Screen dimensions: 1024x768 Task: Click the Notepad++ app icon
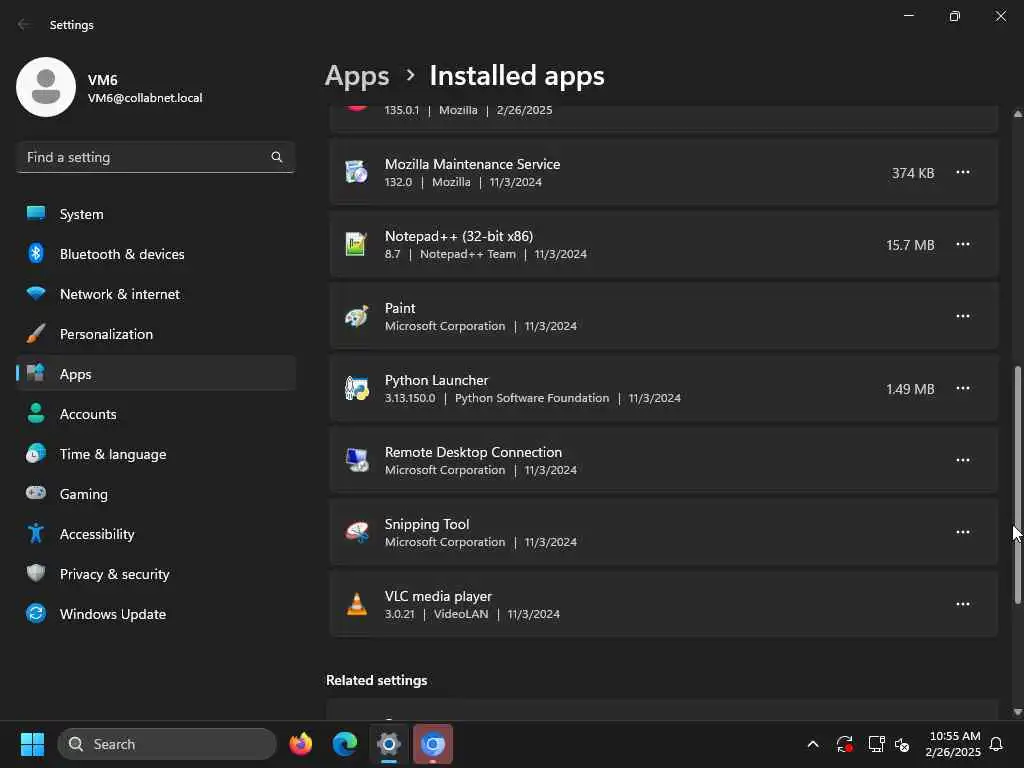tap(356, 244)
